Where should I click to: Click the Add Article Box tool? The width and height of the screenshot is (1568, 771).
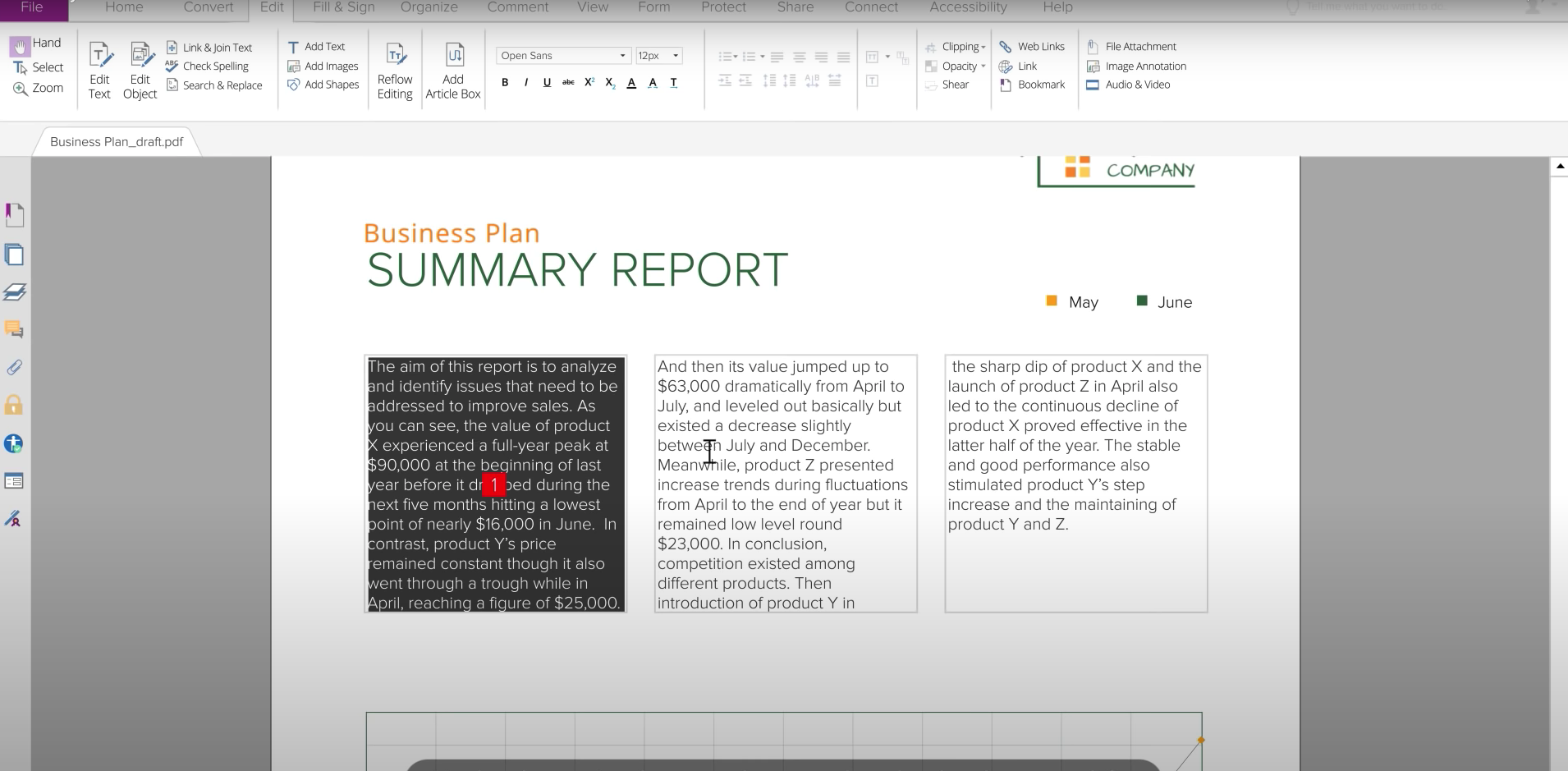[453, 71]
